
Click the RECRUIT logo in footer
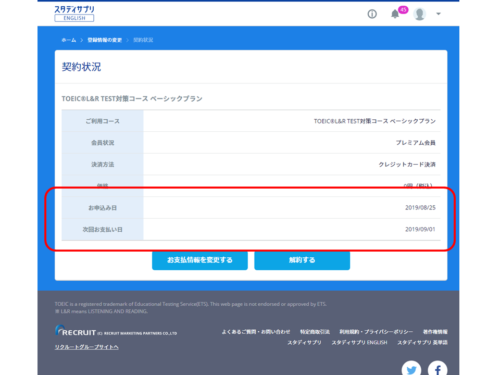tap(75, 331)
